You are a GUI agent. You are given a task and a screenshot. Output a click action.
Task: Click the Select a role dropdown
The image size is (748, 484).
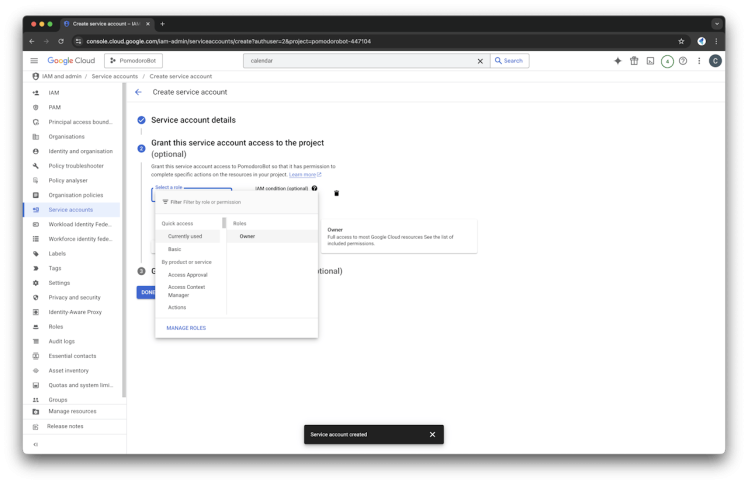(x=192, y=194)
